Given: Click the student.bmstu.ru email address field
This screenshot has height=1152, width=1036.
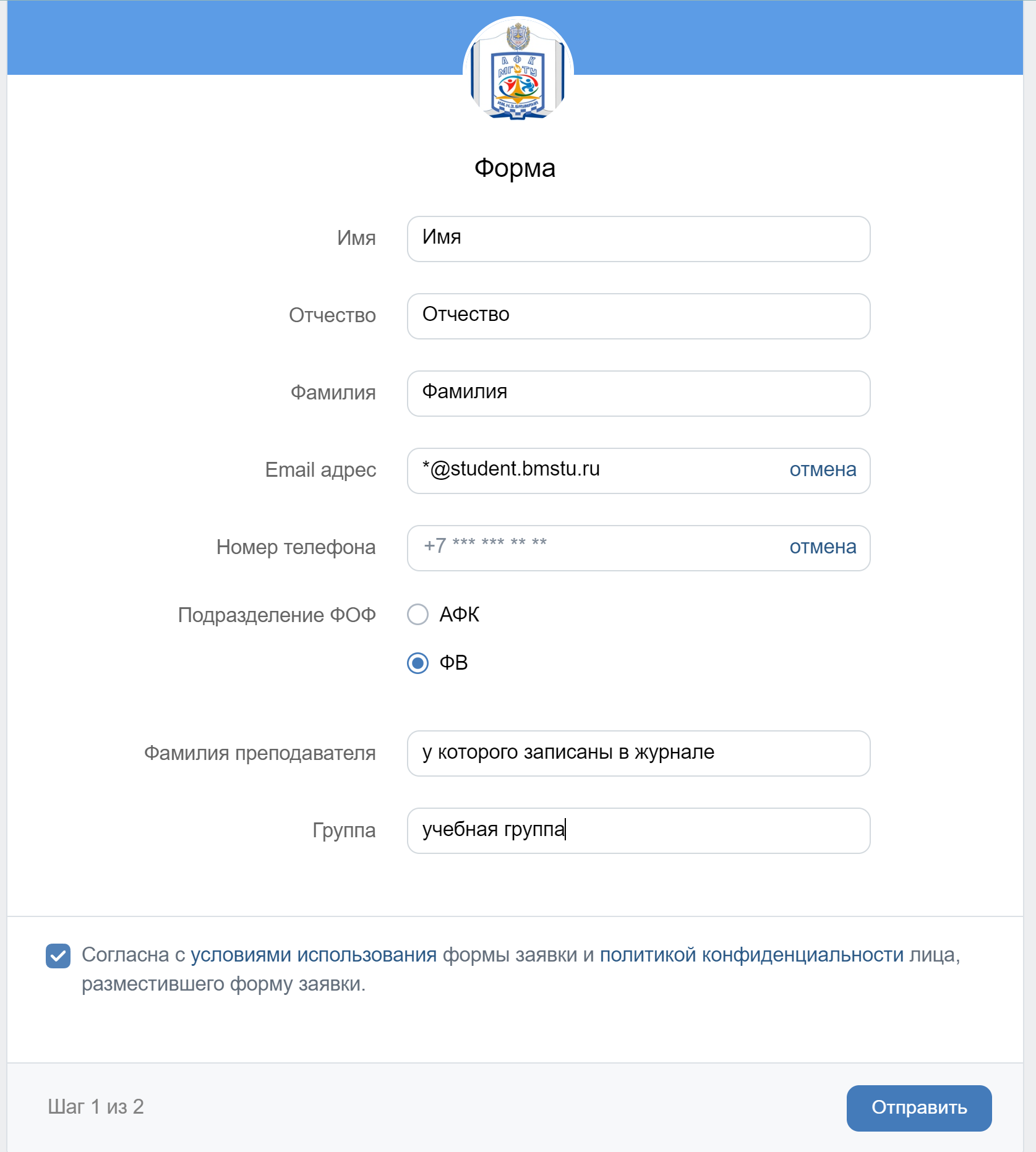Looking at the screenshot, I should (x=594, y=471).
